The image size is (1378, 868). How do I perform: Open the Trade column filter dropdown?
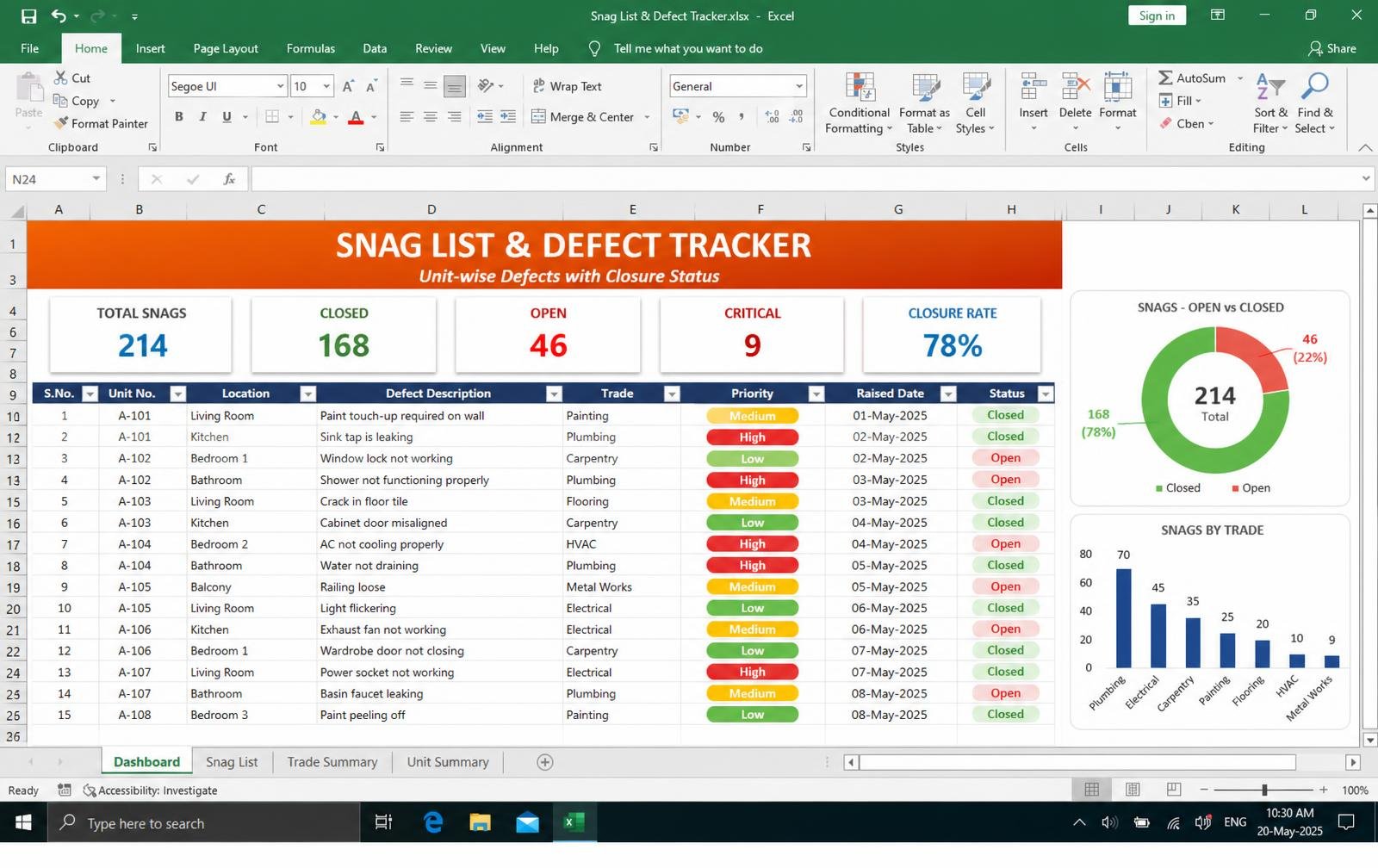[x=672, y=394]
